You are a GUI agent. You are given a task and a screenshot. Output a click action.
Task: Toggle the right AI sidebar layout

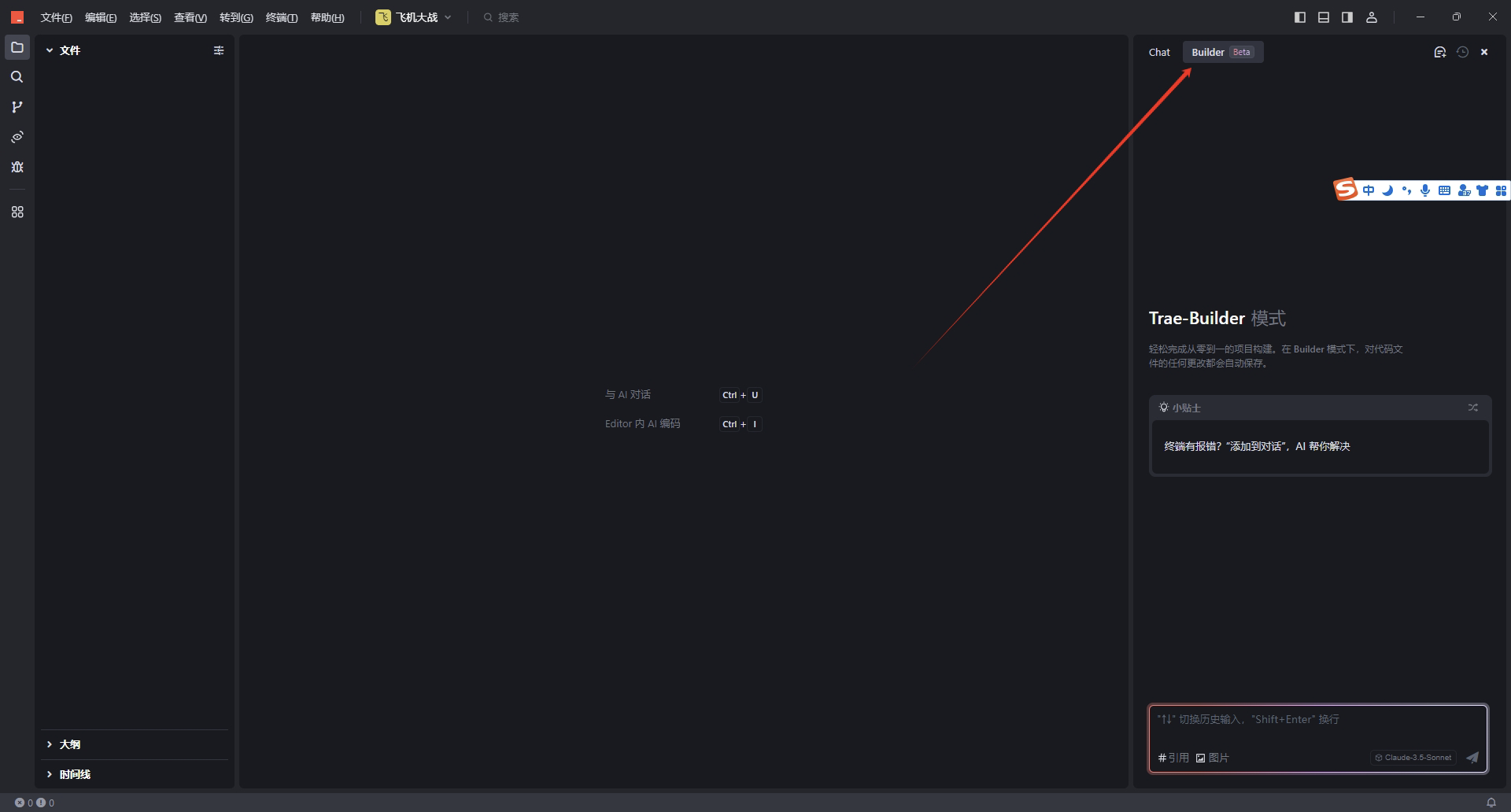tap(1347, 17)
